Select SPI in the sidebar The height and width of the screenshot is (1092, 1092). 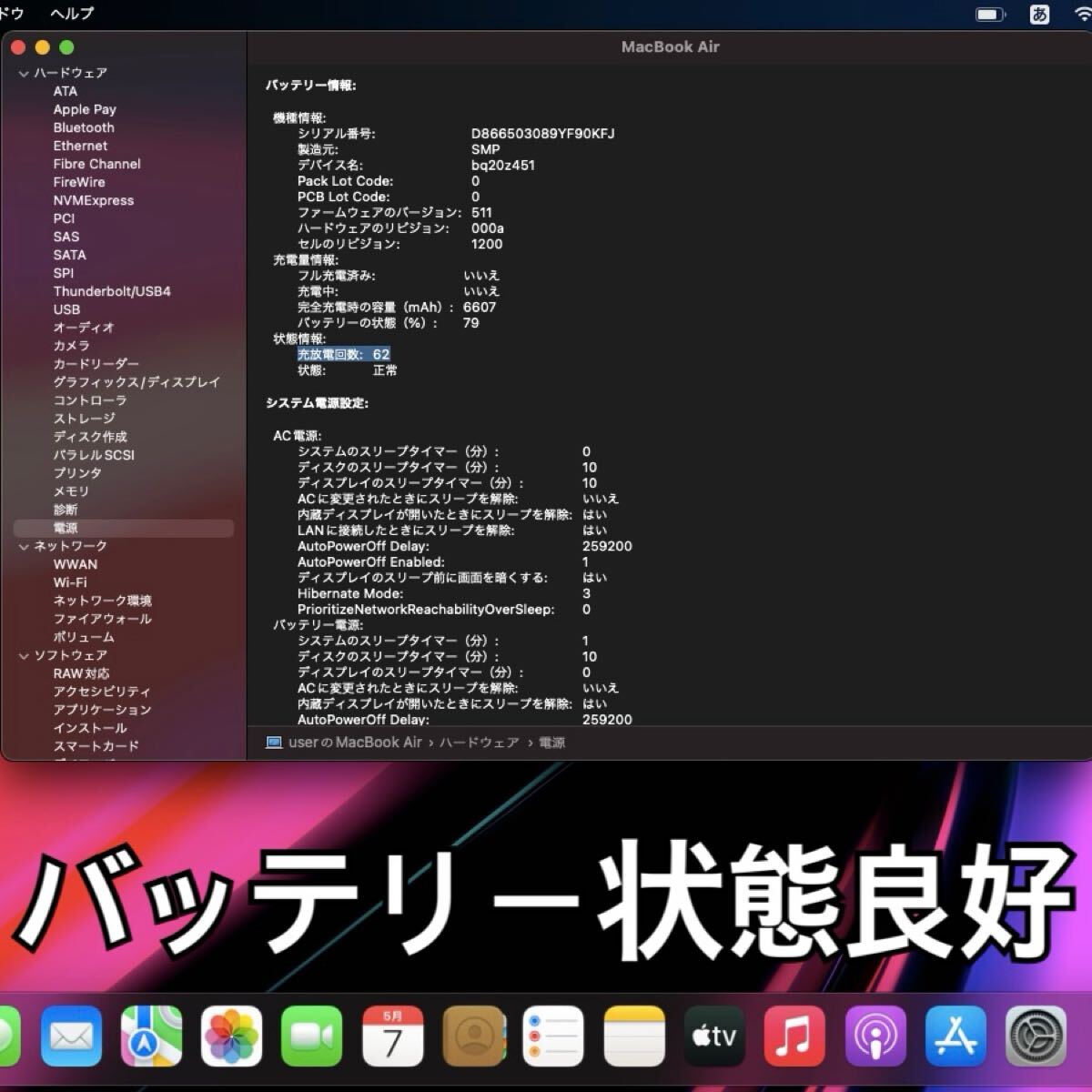tap(64, 273)
